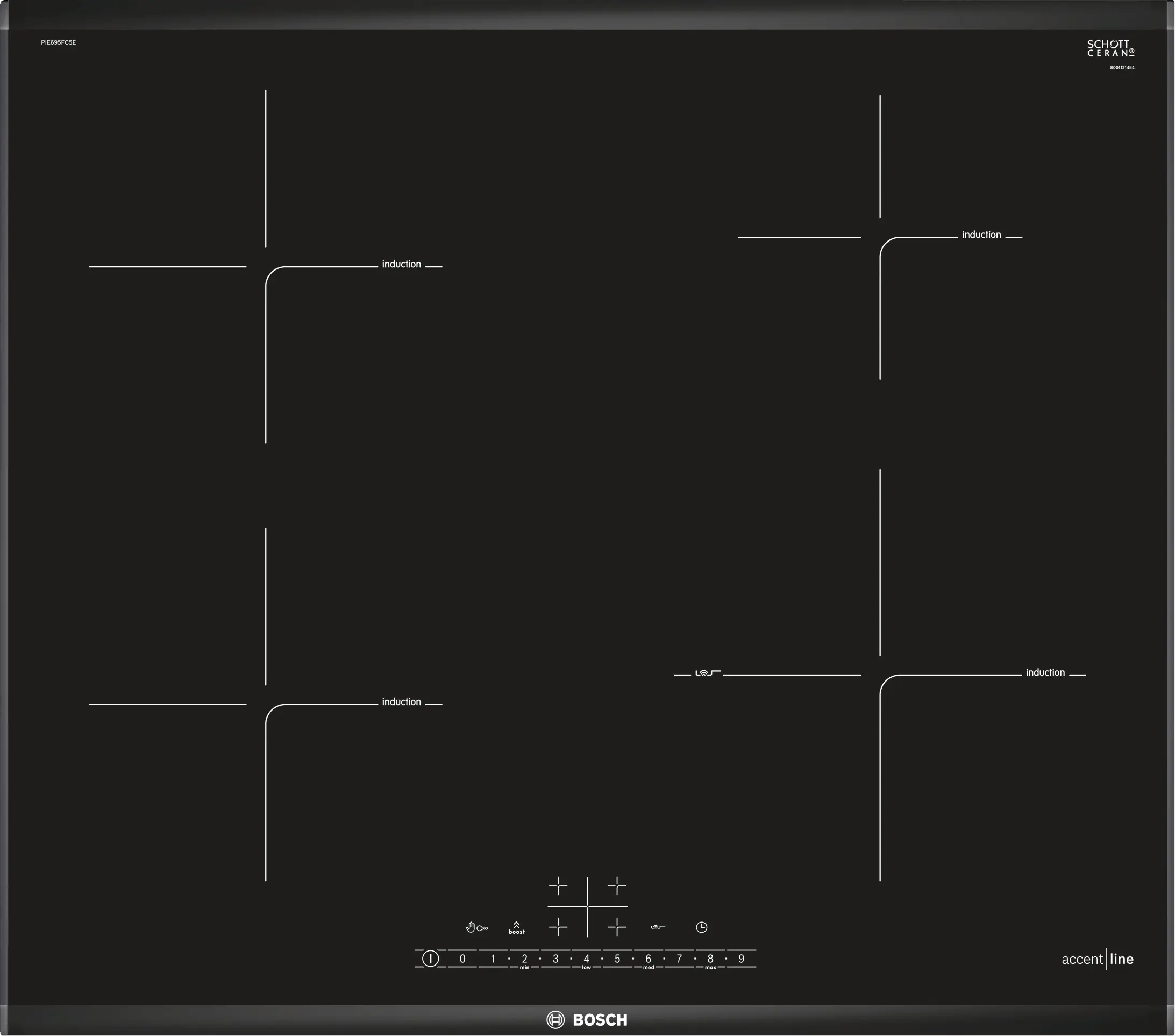Activate the boost function icon

(x=516, y=927)
